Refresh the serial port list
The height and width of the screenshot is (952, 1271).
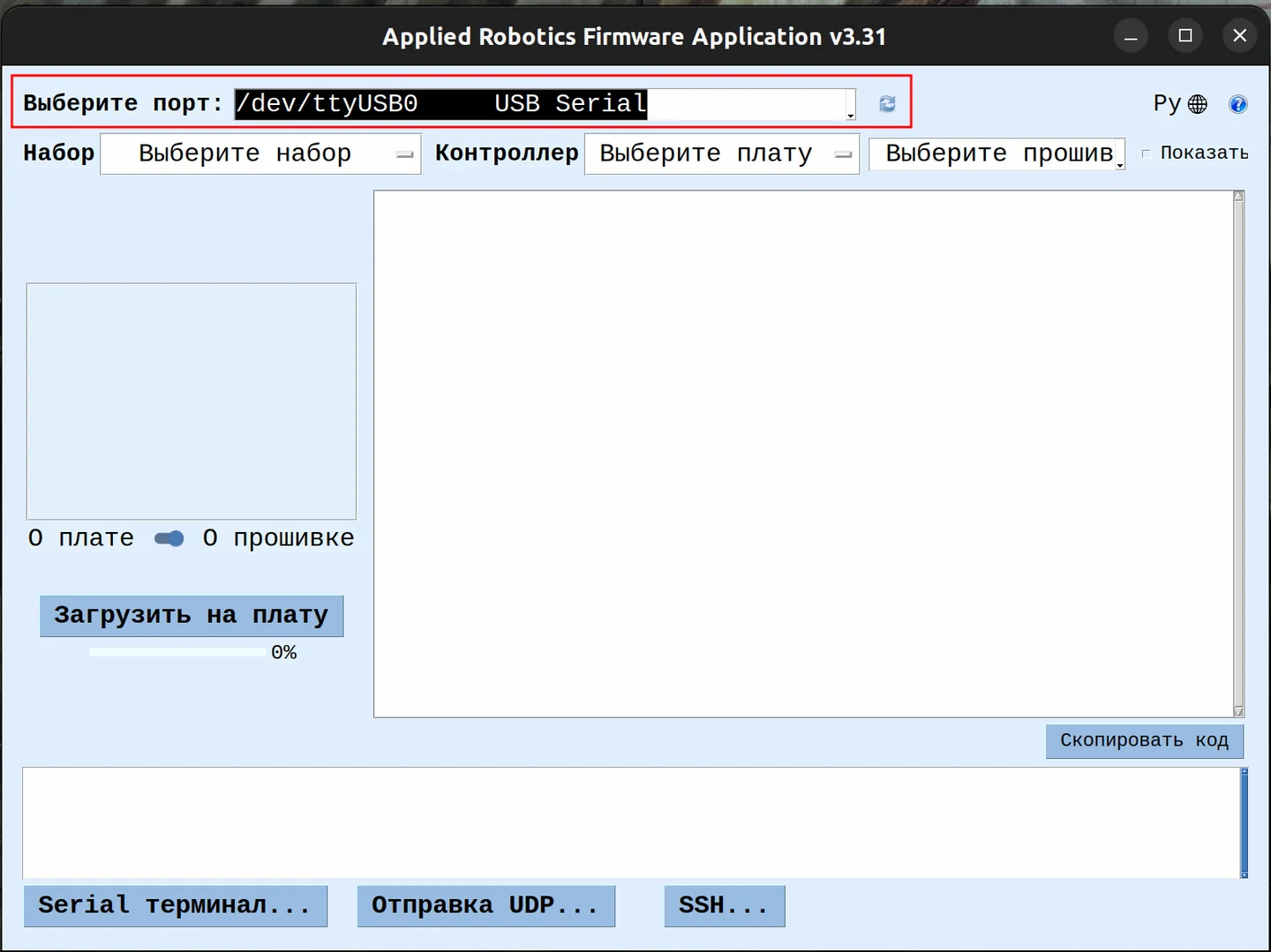point(887,104)
